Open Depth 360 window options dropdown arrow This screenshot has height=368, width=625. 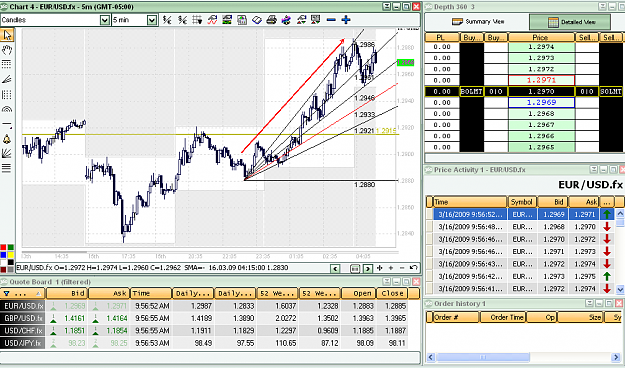602,6
